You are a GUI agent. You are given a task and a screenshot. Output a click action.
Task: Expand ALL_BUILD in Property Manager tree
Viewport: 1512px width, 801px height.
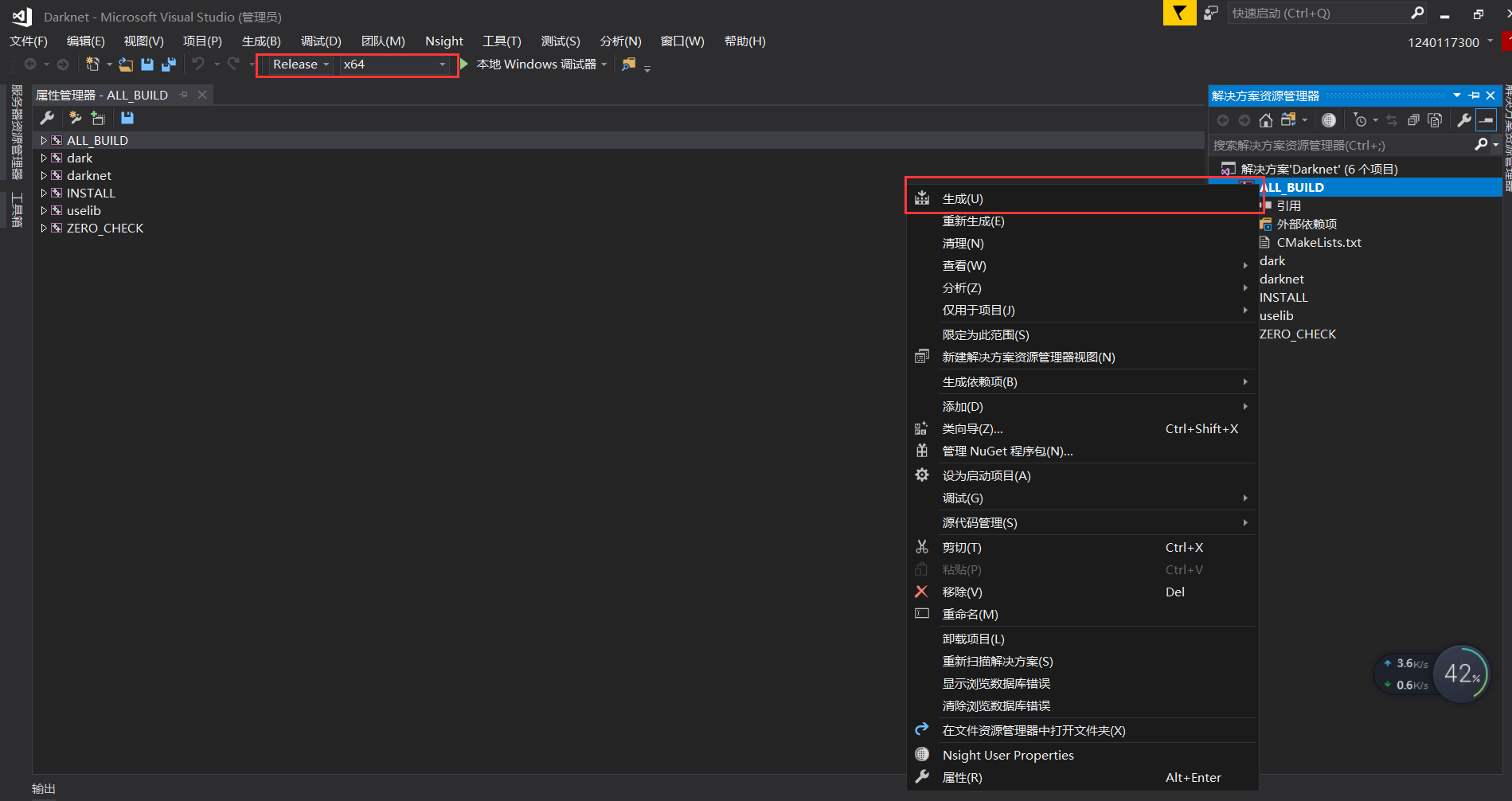click(43, 140)
